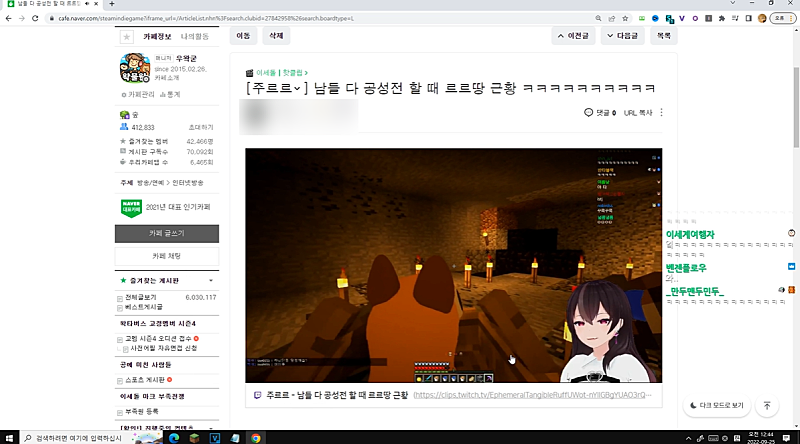The width and height of the screenshot is (800, 444).
Task: Switch to dark mode with 다크 모드로 보기
Action: 717,405
